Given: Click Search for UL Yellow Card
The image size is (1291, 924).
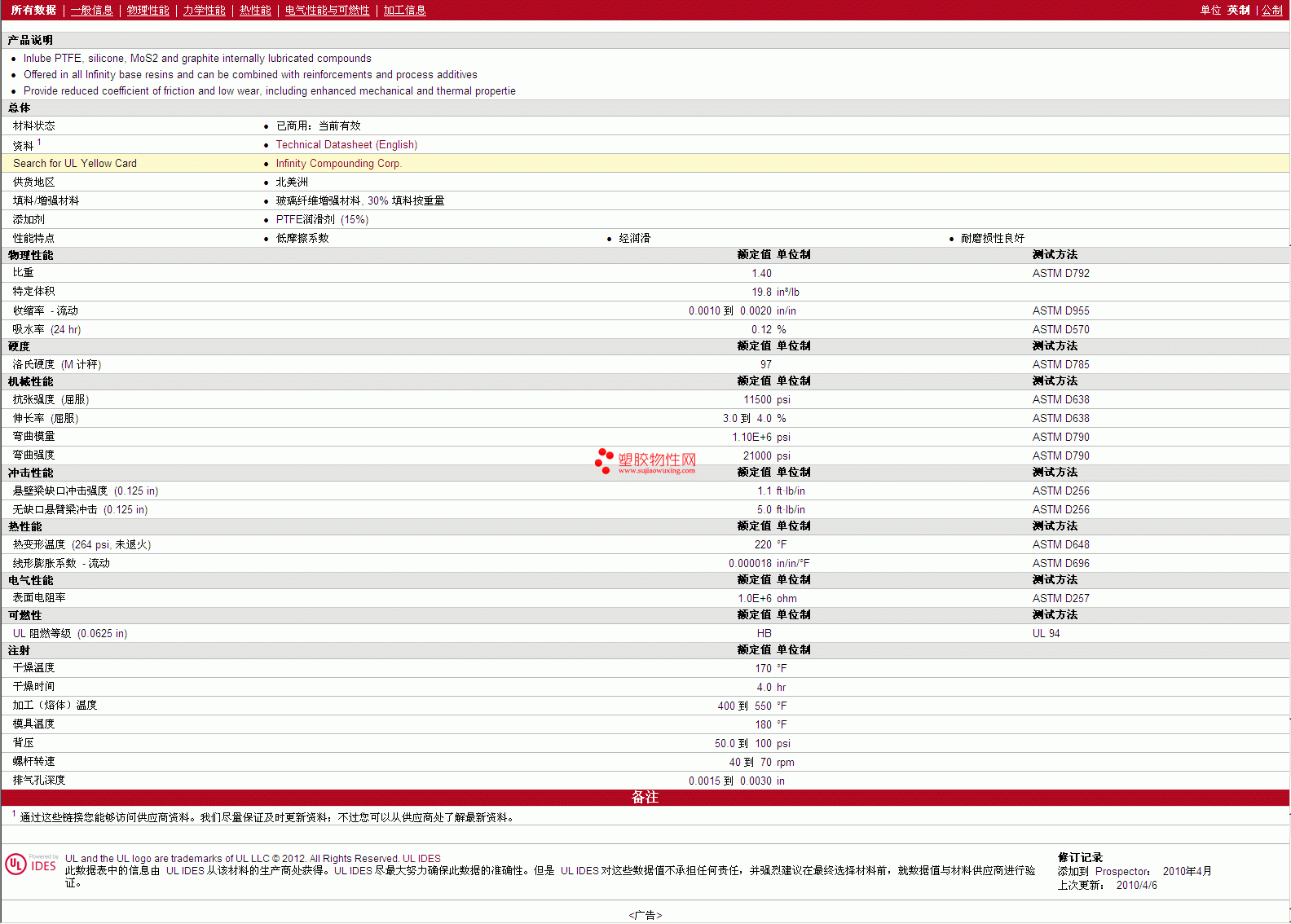Looking at the screenshot, I should click(75, 163).
